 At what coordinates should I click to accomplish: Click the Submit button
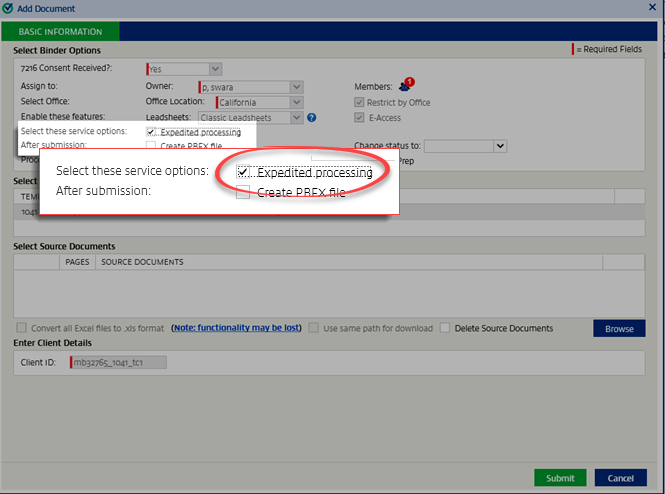point(560,478)
